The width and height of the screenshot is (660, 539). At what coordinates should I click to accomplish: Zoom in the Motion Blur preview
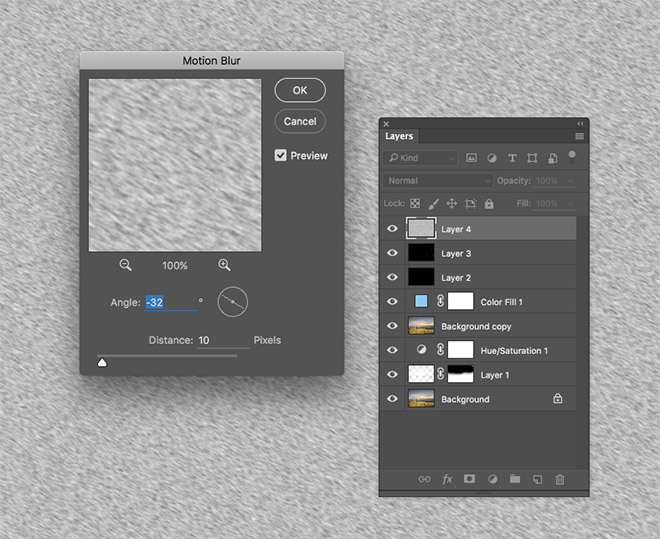click(224, 265)
